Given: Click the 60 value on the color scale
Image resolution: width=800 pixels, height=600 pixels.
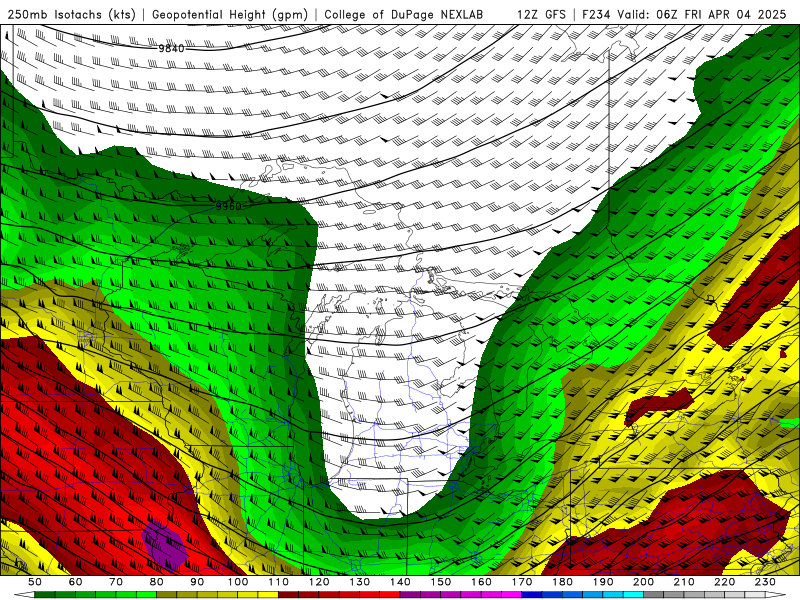Looking at the screenshot, I should click(x=75, y=582).
